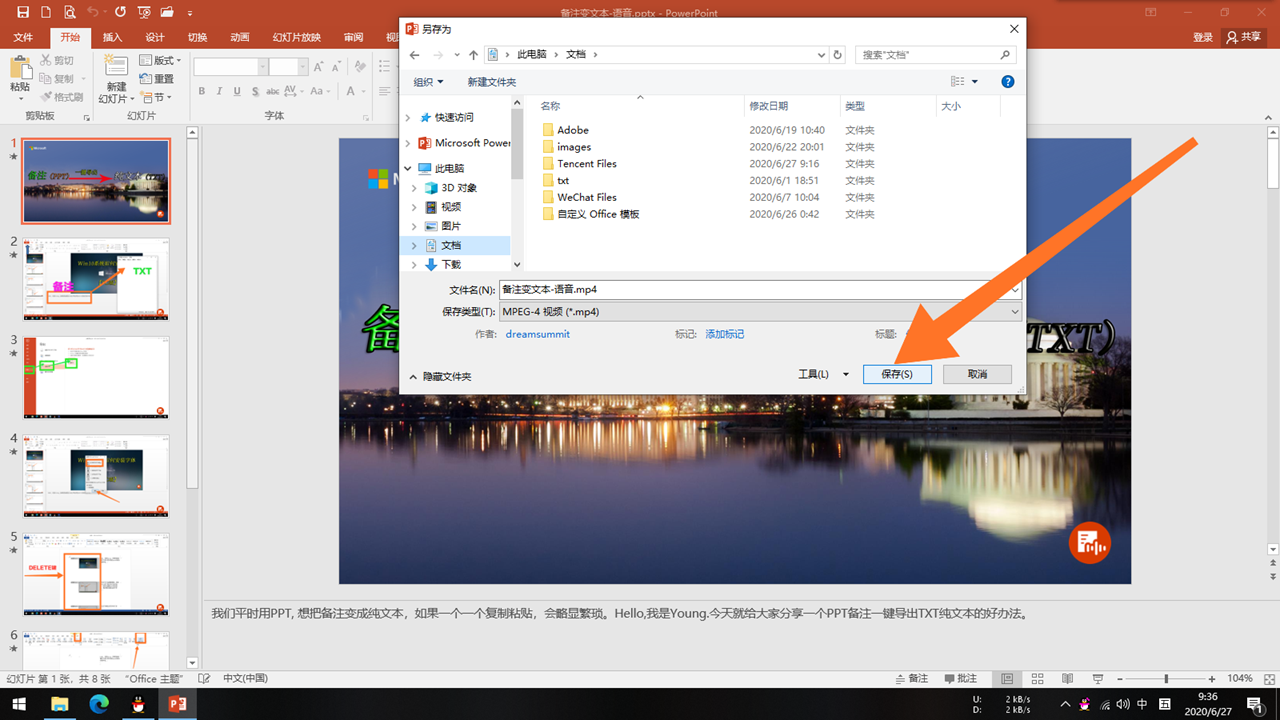Click the 添加标记 tag link
This screenshot has width=1280, height=720.
point(724,334)
